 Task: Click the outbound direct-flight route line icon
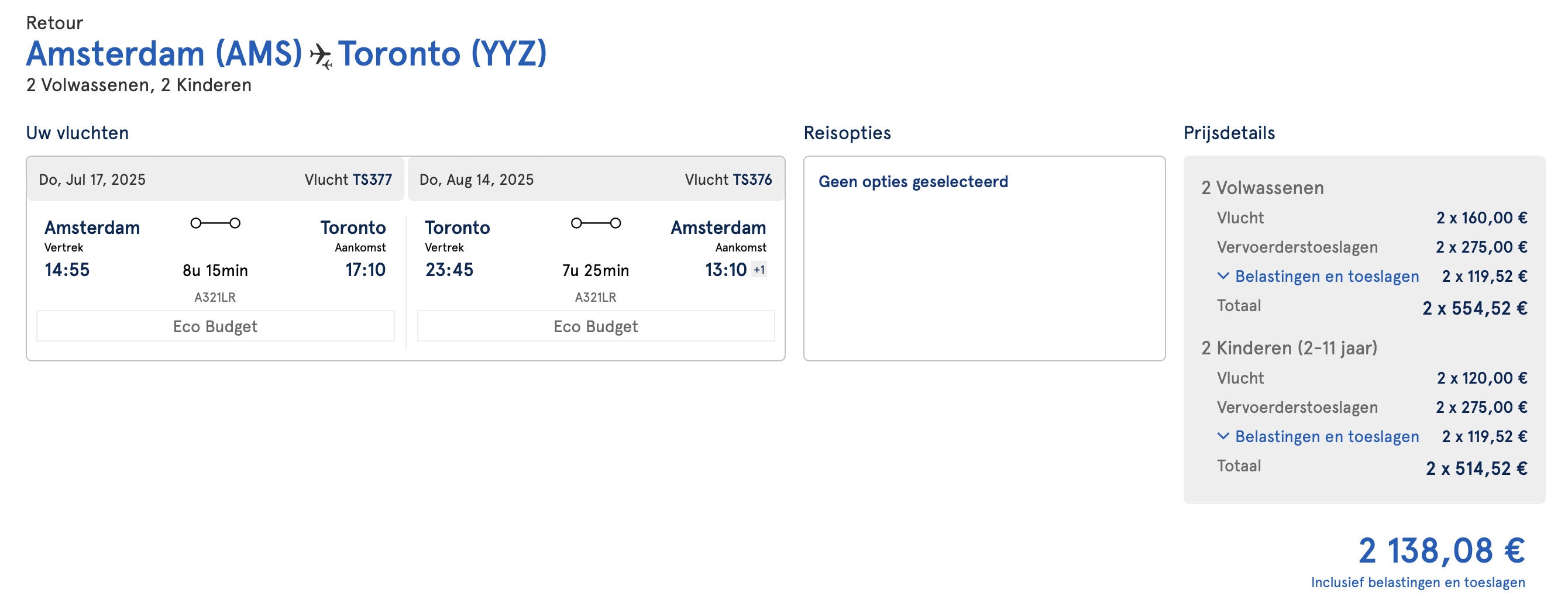215,223
